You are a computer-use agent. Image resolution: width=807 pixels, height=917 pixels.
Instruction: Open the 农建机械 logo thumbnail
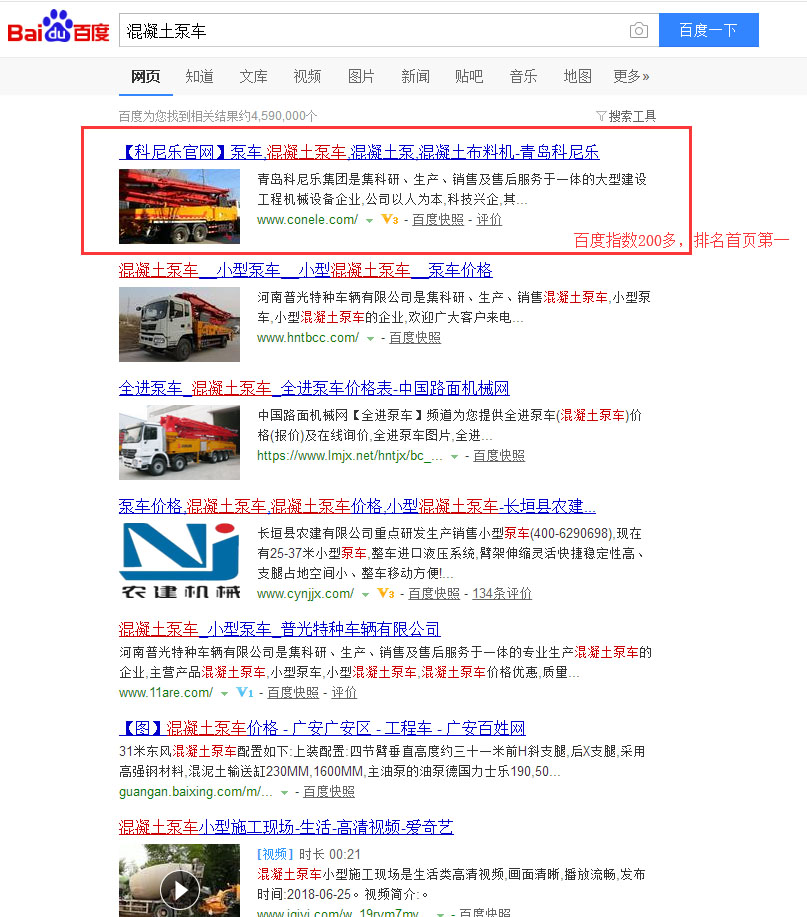(x=180, y=561)
